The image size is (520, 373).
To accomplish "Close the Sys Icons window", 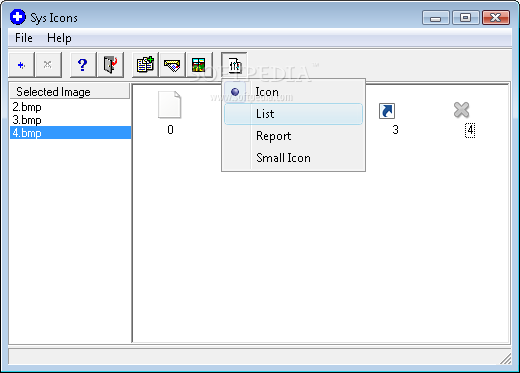I will coord(496,18).
